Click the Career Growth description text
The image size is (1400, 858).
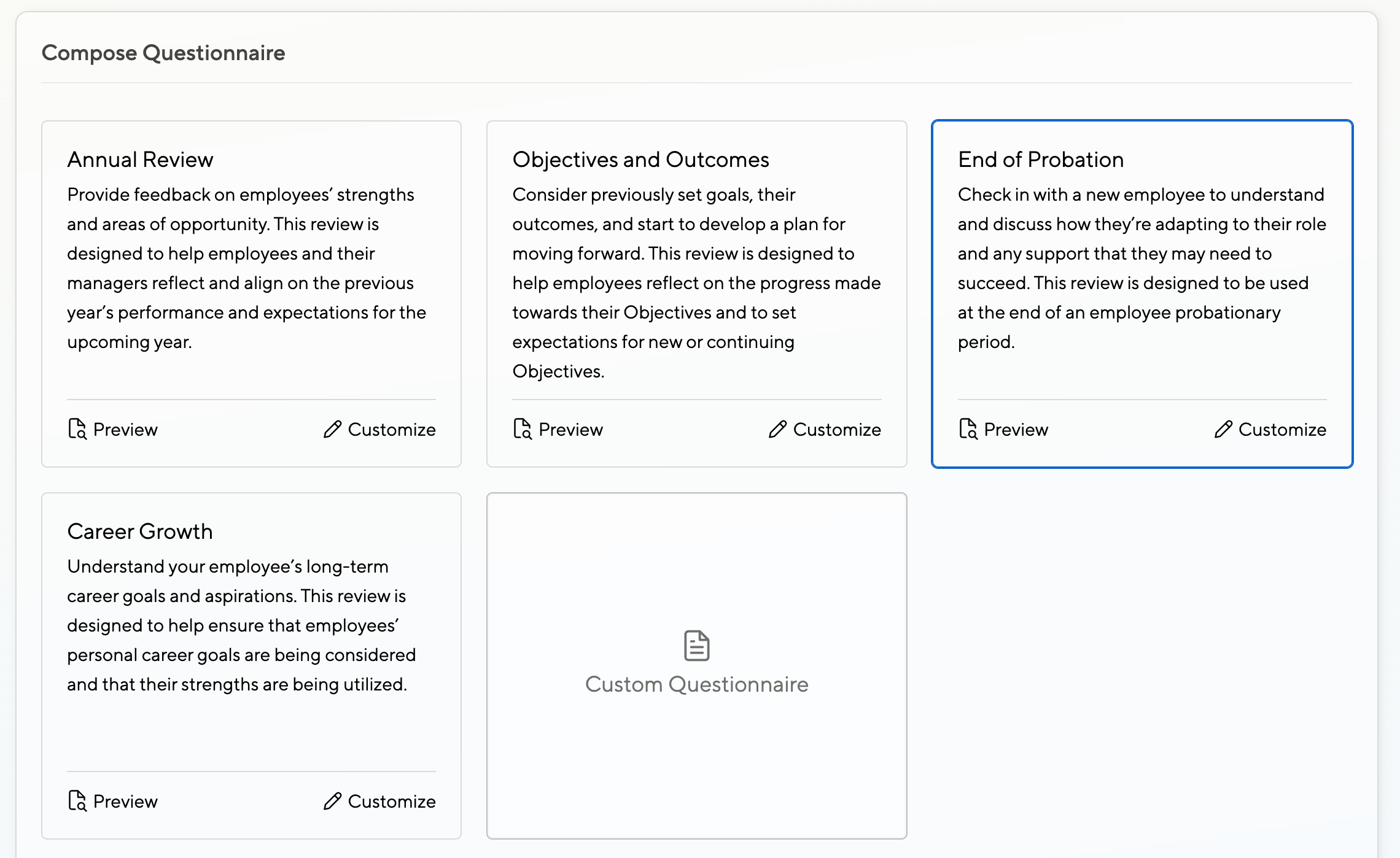tap(241, 625)
